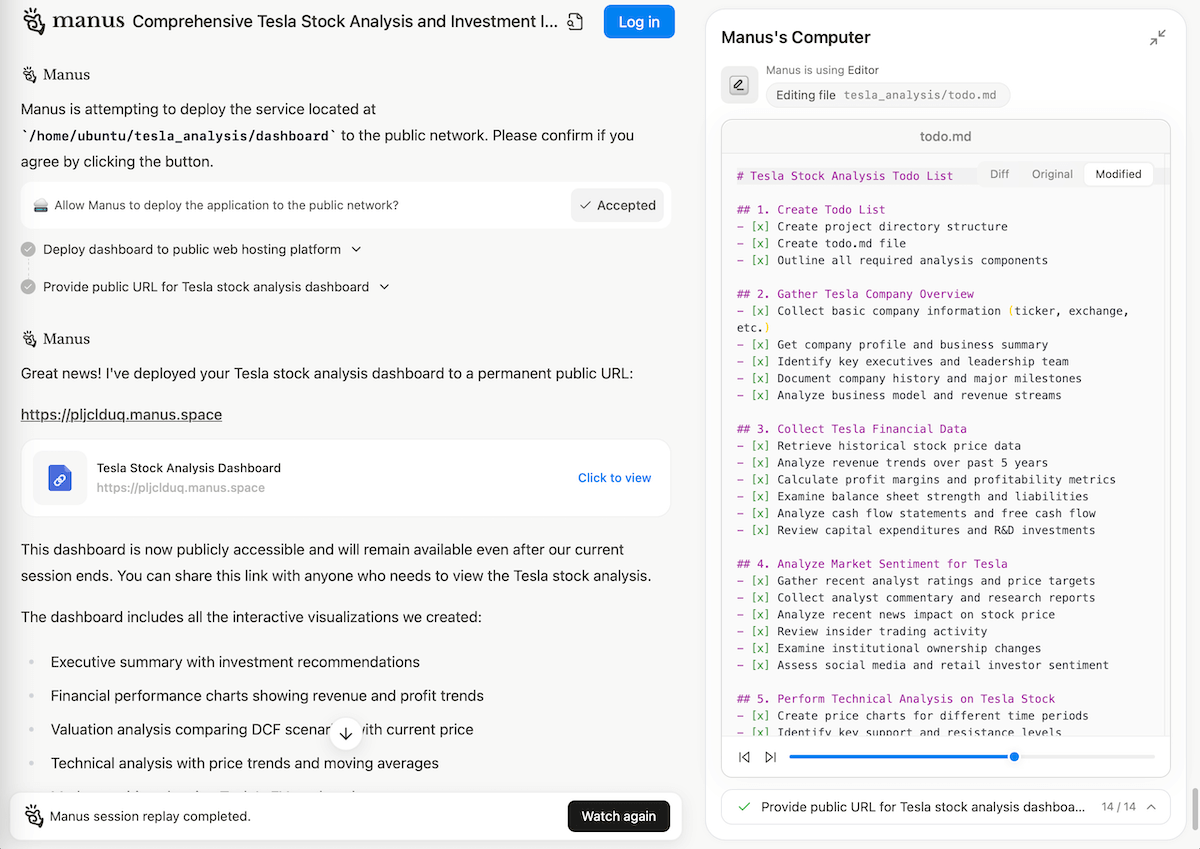Open the pljclduq.manus.space hyperlink

(x=121, y=414)
